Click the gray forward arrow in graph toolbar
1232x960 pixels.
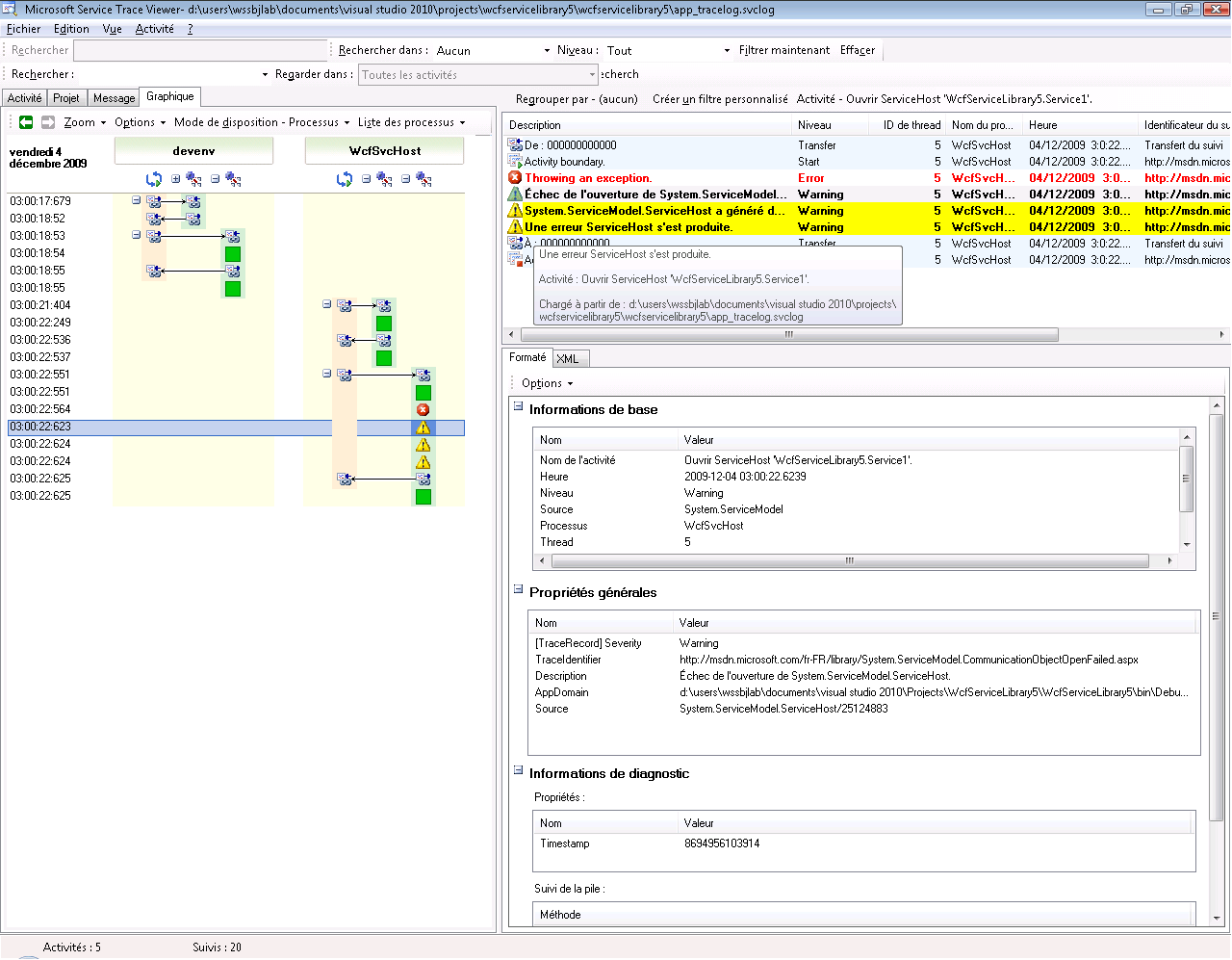[x=48, y=122]
